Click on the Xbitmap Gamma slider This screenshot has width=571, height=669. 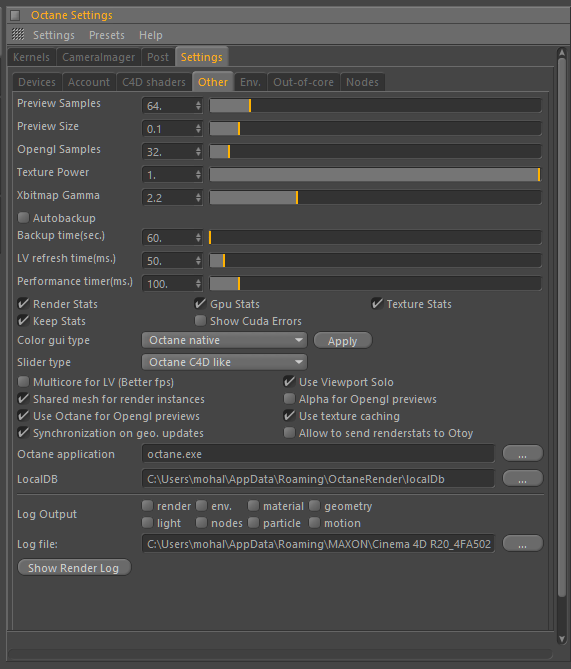click(375, 198)
